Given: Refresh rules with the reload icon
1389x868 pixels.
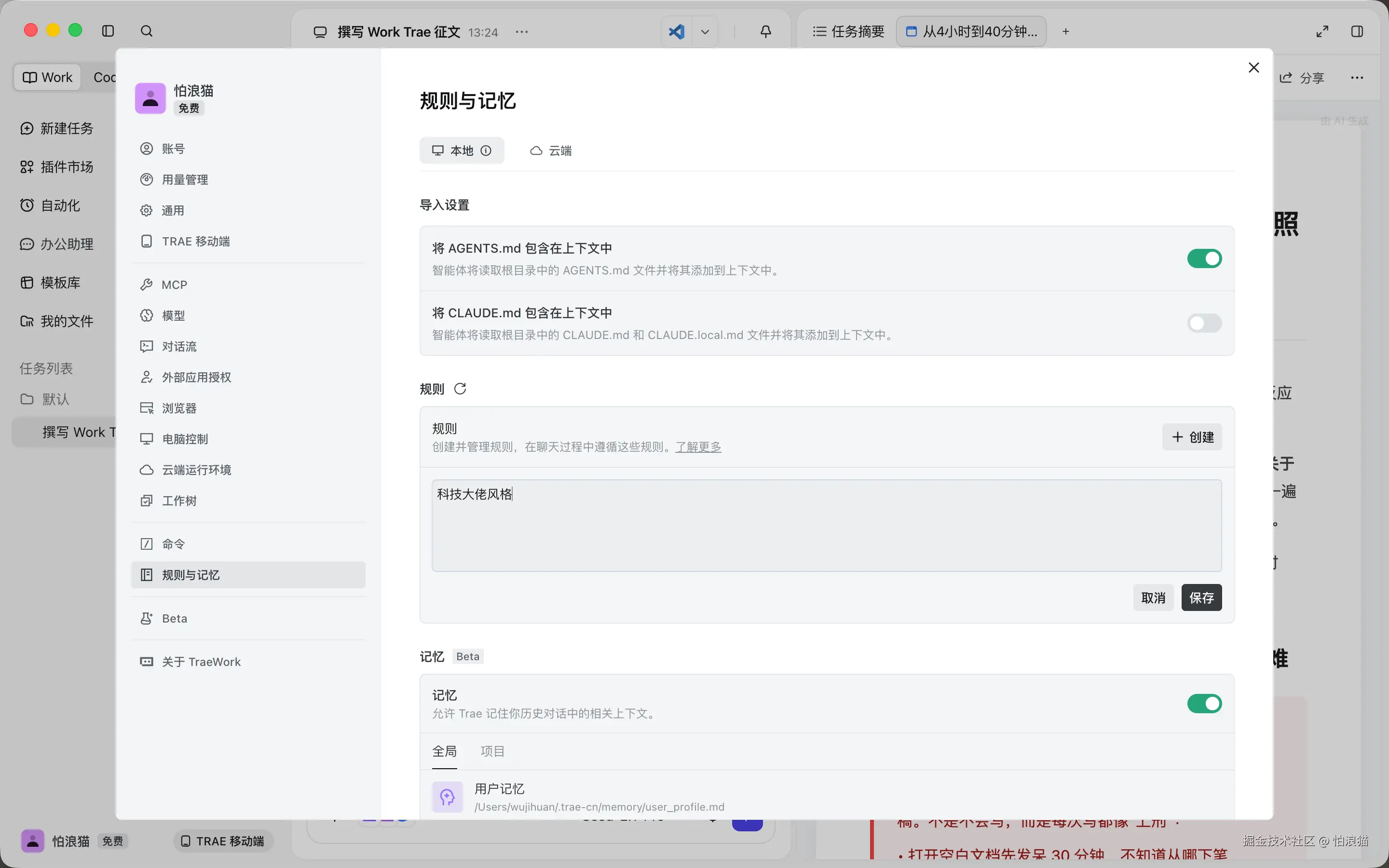Looking at the screenshot, I should pos(460,389).
